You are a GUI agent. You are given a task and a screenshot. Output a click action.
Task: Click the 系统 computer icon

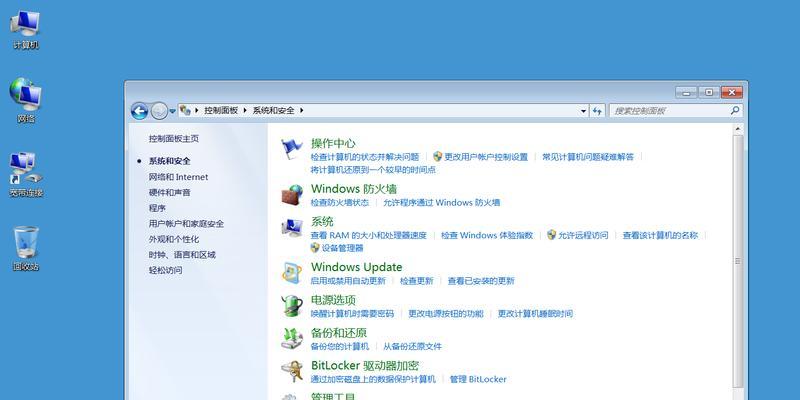coord(292,228)
